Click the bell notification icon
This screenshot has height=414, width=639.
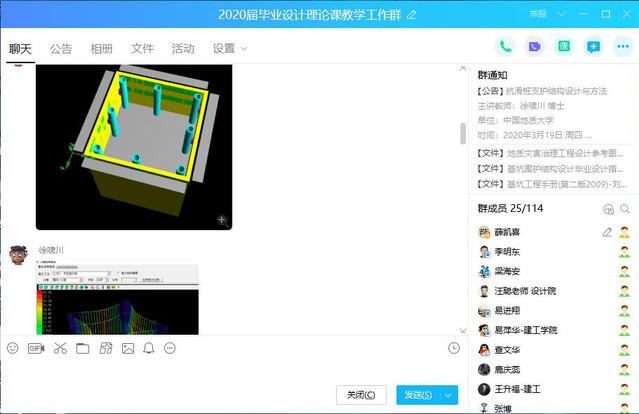149,348
